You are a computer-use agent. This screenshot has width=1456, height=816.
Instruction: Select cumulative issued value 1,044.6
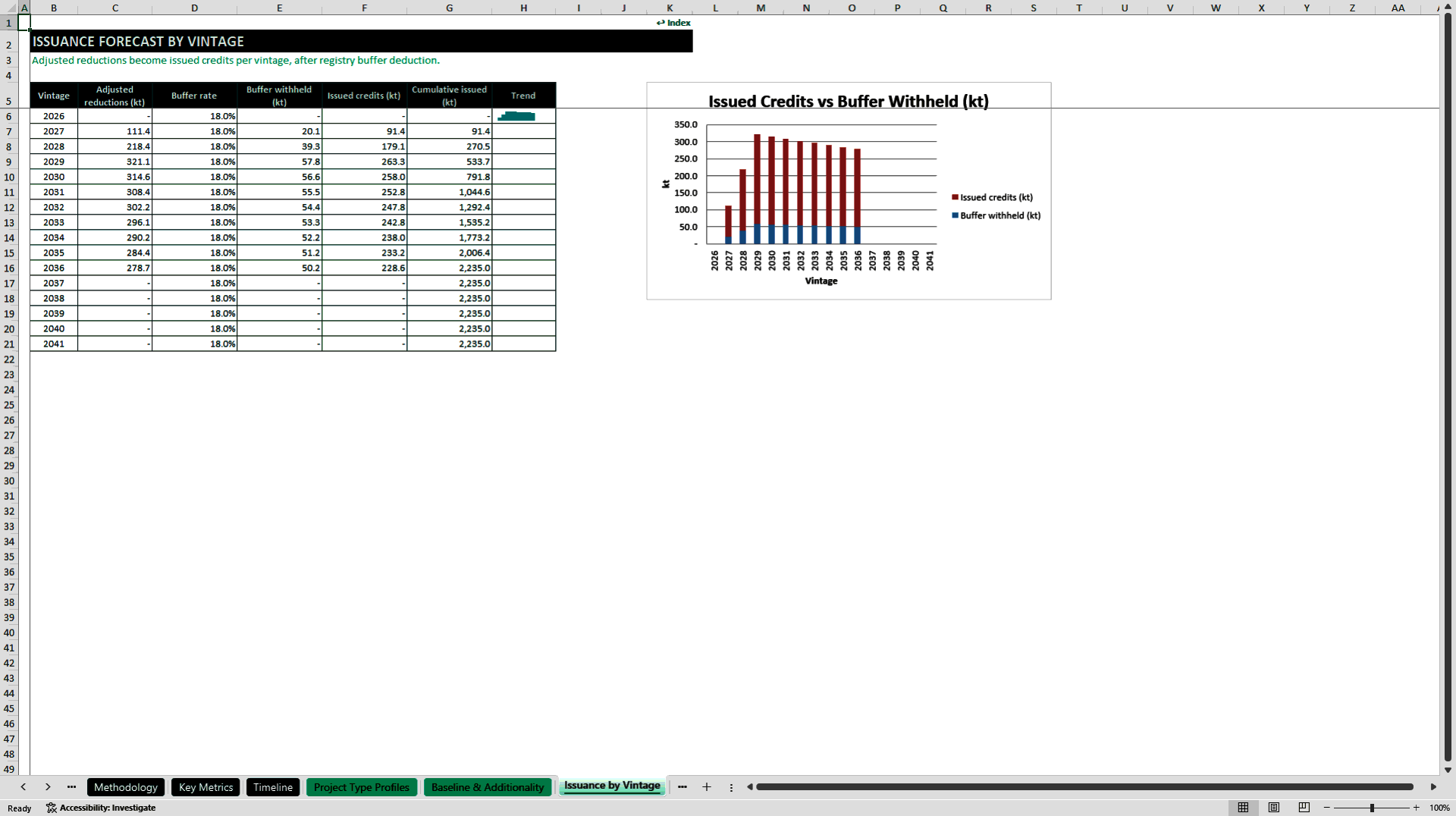point(450,192)
